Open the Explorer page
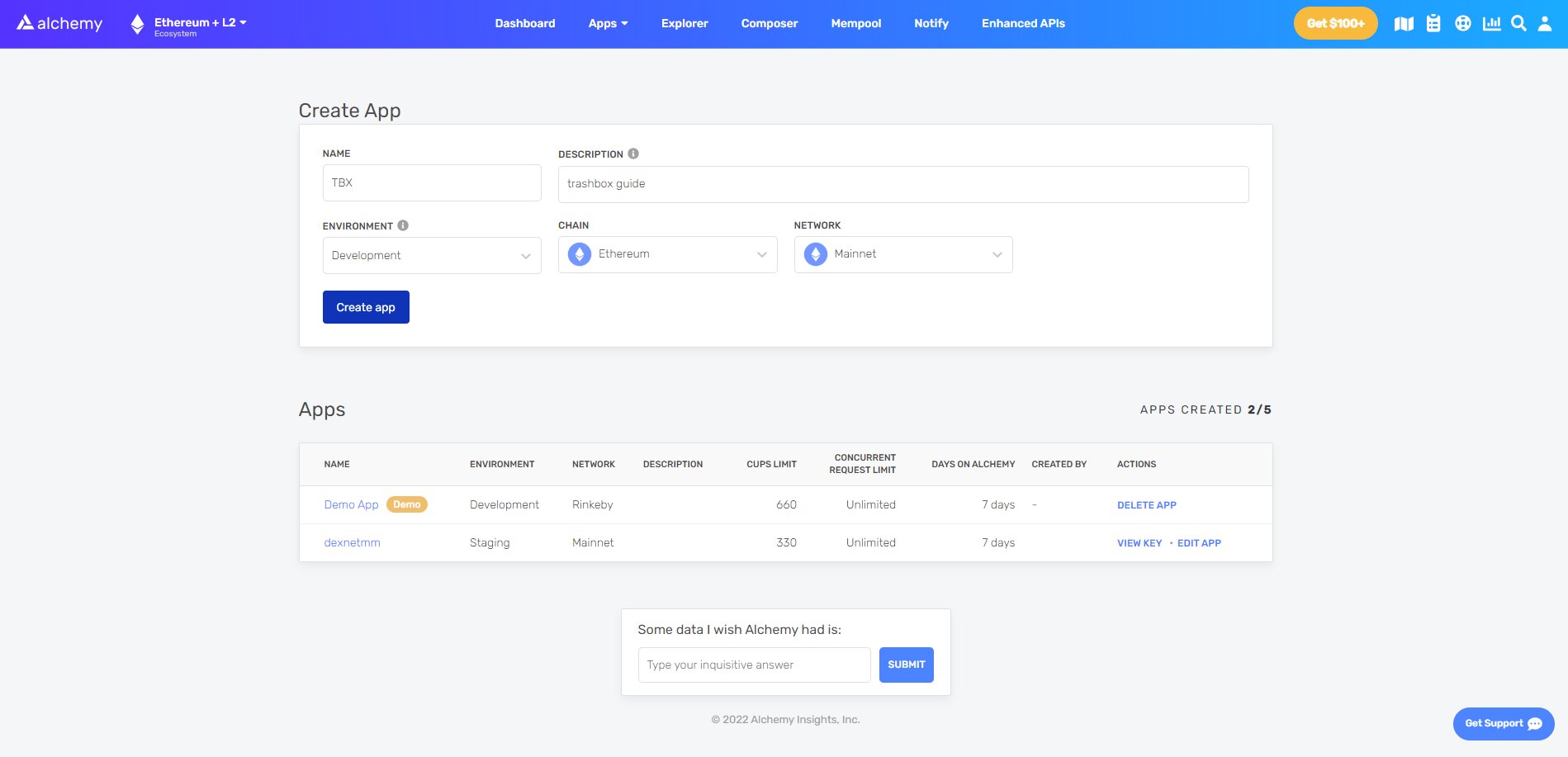 click(685, 23)
